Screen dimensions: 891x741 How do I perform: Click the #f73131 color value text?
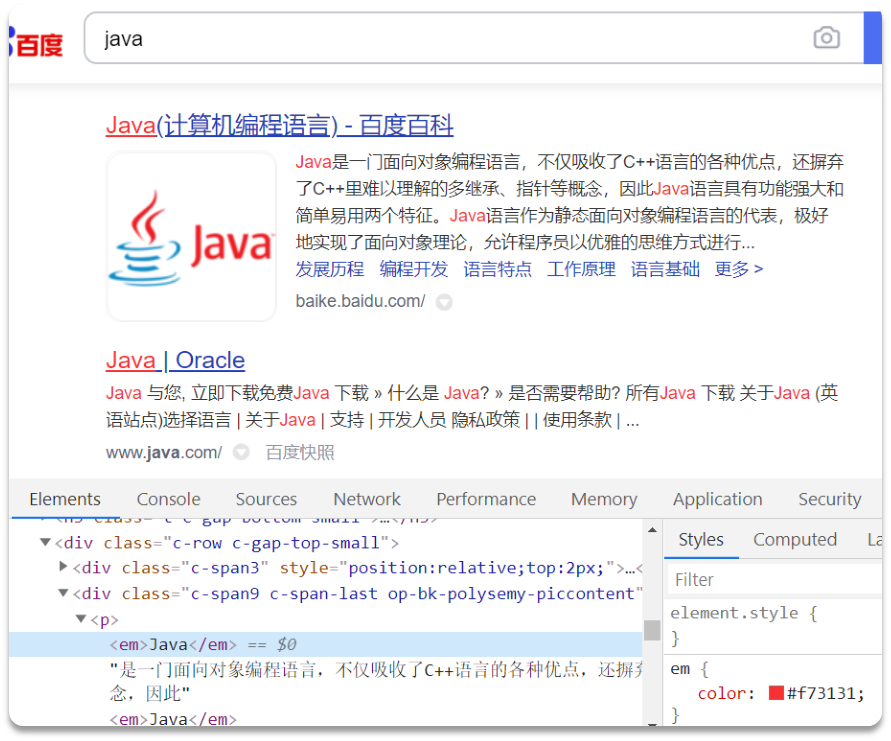tap(821, 693)
